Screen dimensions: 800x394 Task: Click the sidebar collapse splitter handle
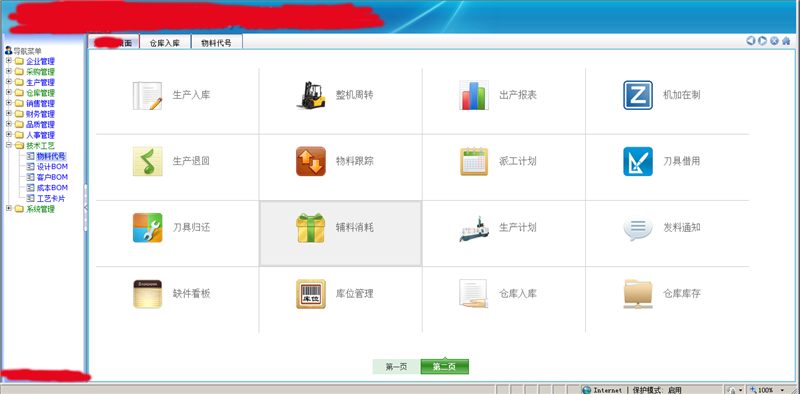coord(86,207)
